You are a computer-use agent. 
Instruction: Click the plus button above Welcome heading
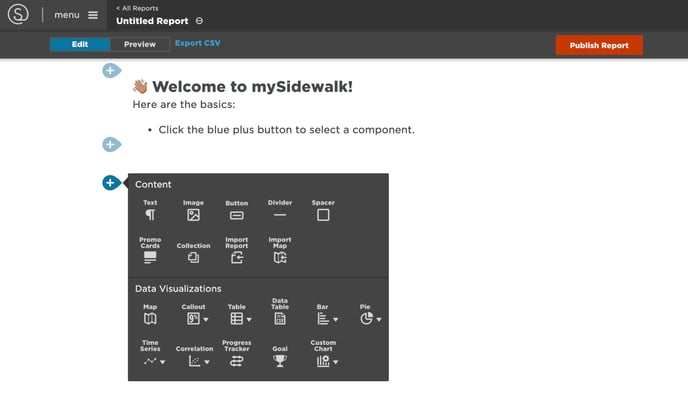[111, 70]
